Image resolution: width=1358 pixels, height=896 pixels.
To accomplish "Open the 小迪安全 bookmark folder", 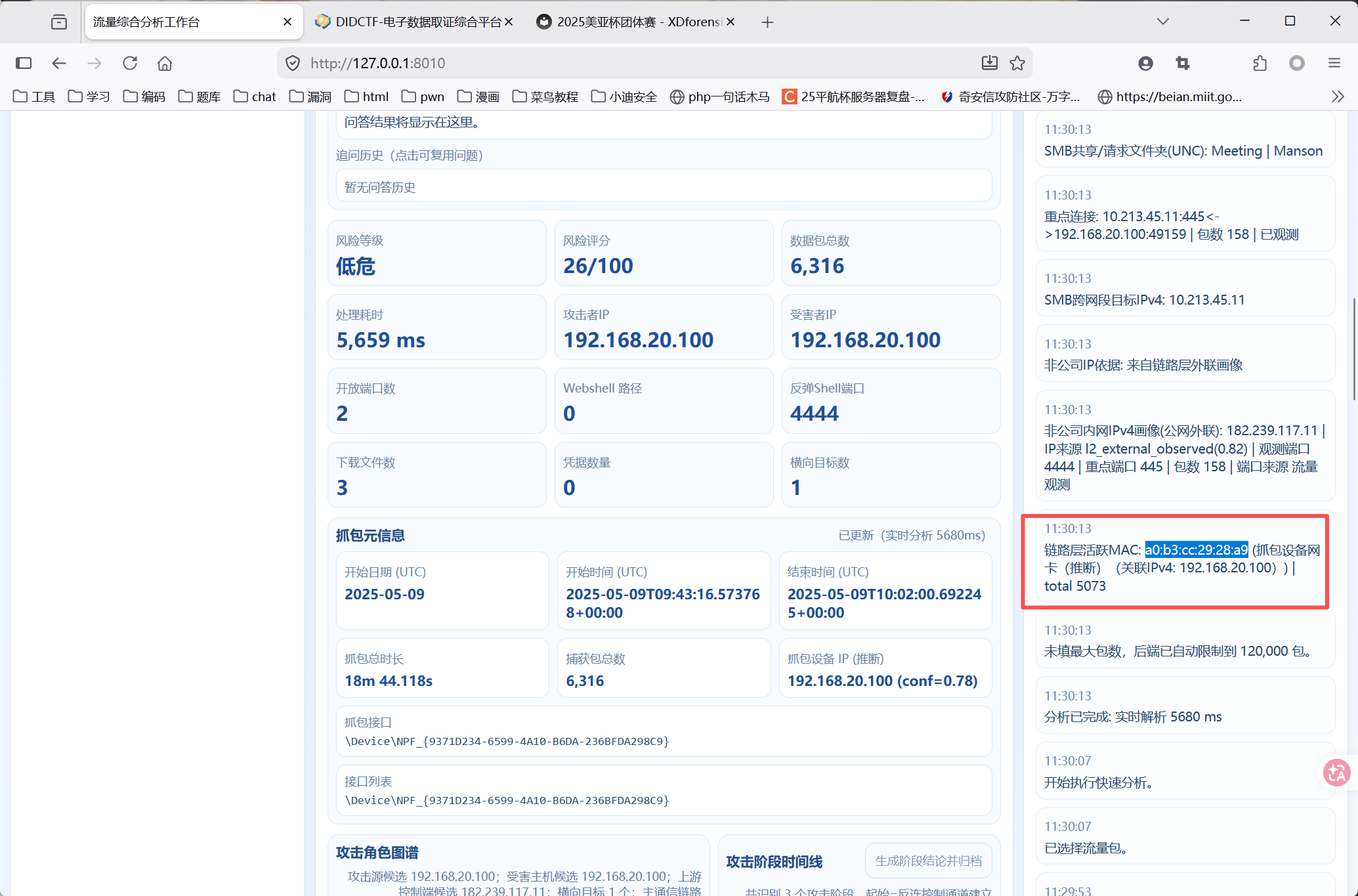I will [624, 96].
